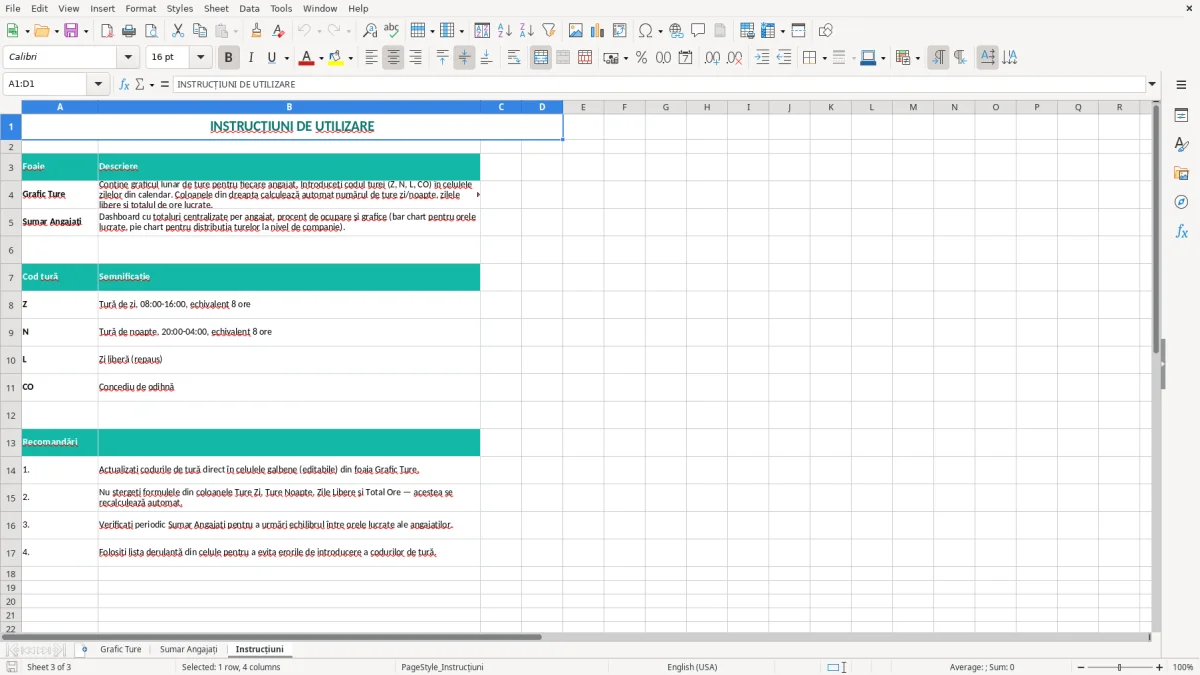Click the Insert Image icon

click(x=576, y=31)
